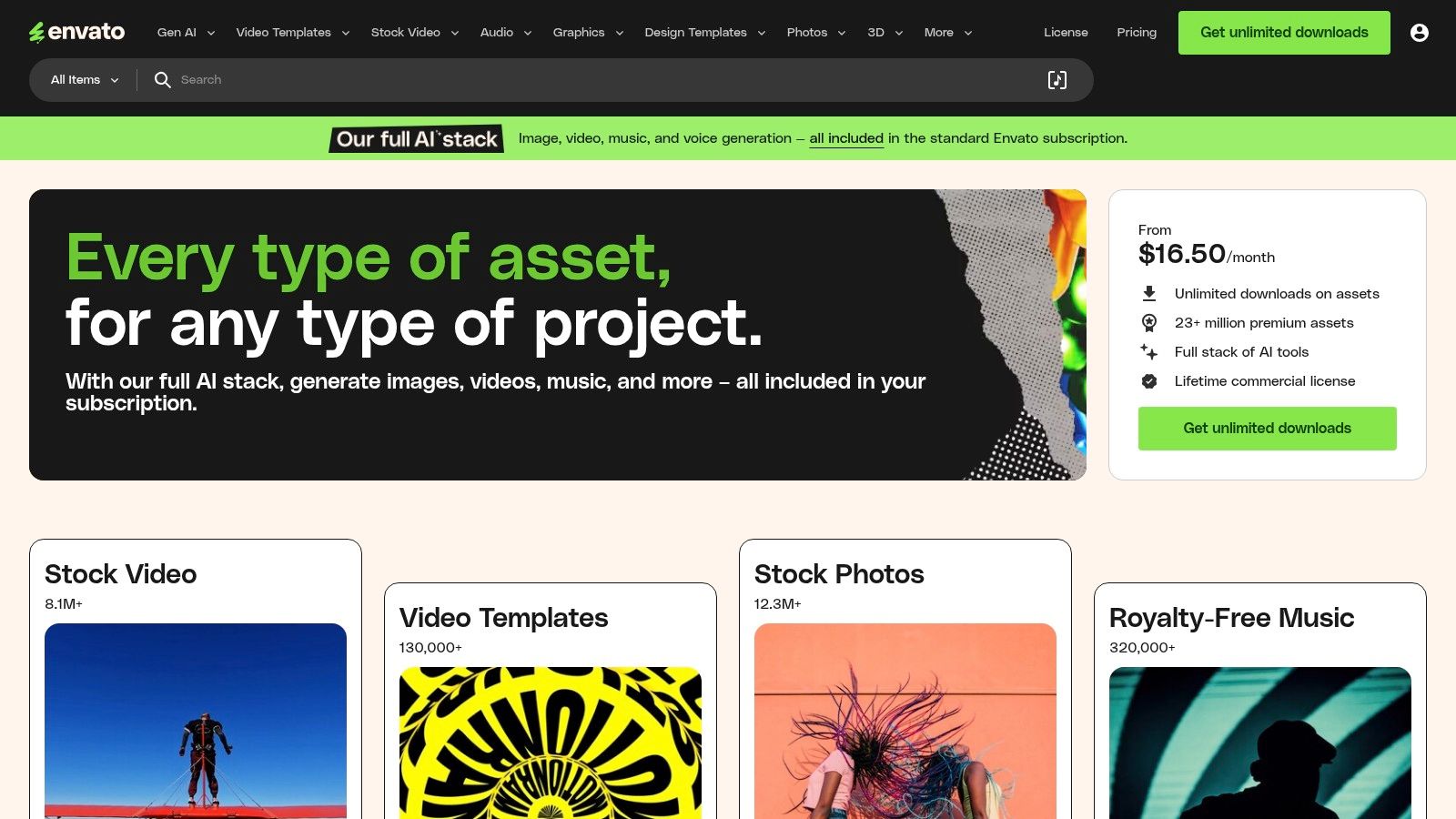Open the Royalty-Free Music category card

tap(1260, 701)
